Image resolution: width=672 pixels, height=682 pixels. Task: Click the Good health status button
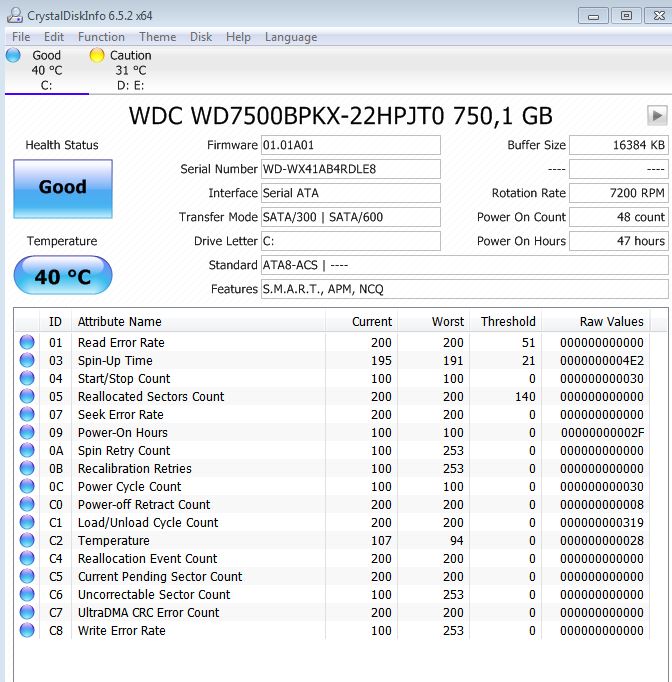click(62, 187)
